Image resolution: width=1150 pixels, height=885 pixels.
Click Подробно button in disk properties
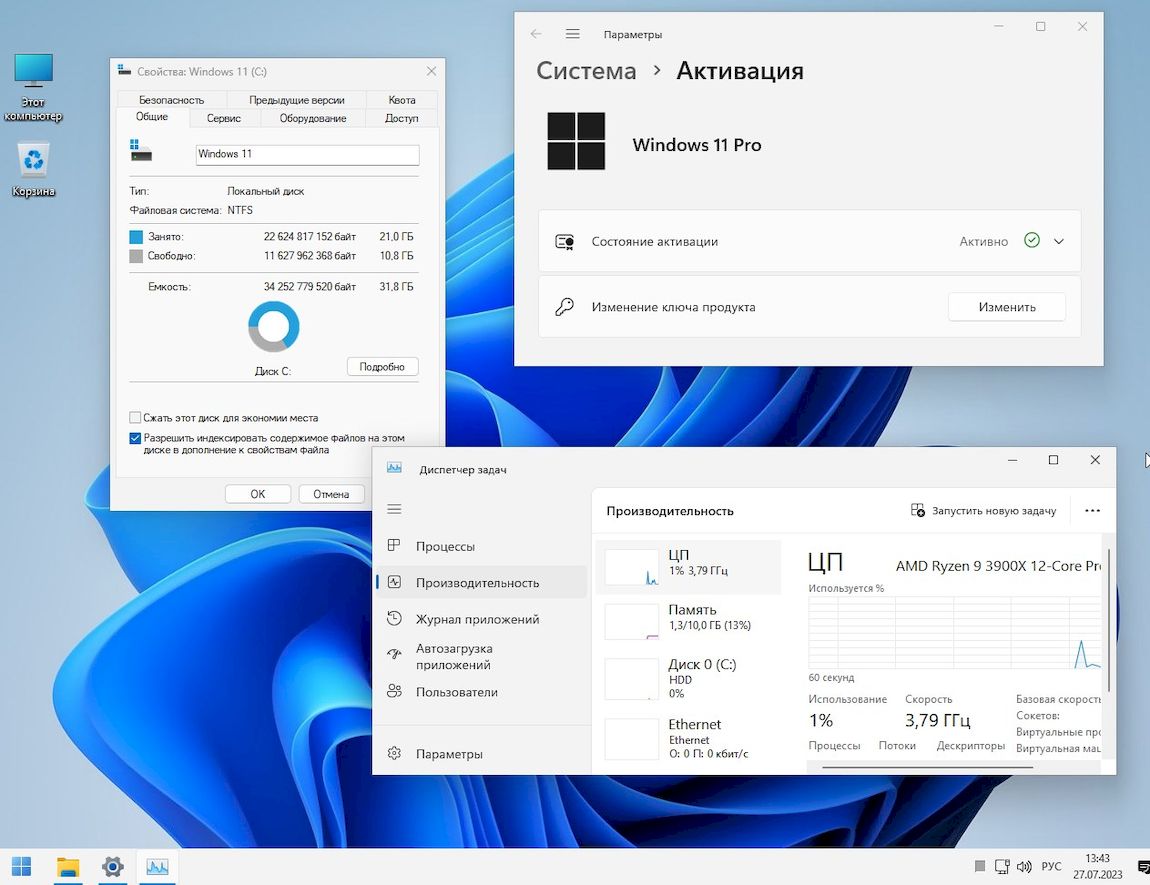pyautogui.click(x=382, y=367)
